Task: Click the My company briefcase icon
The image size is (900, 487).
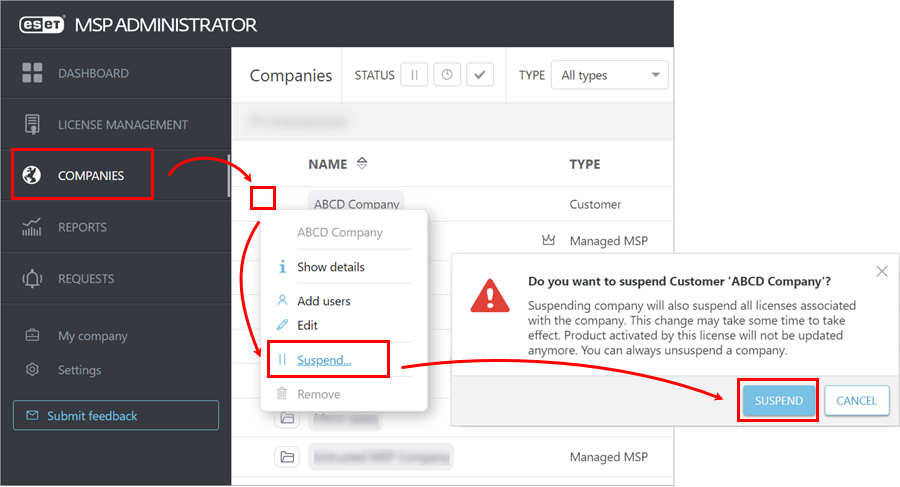Action: (x=32, y=335)
